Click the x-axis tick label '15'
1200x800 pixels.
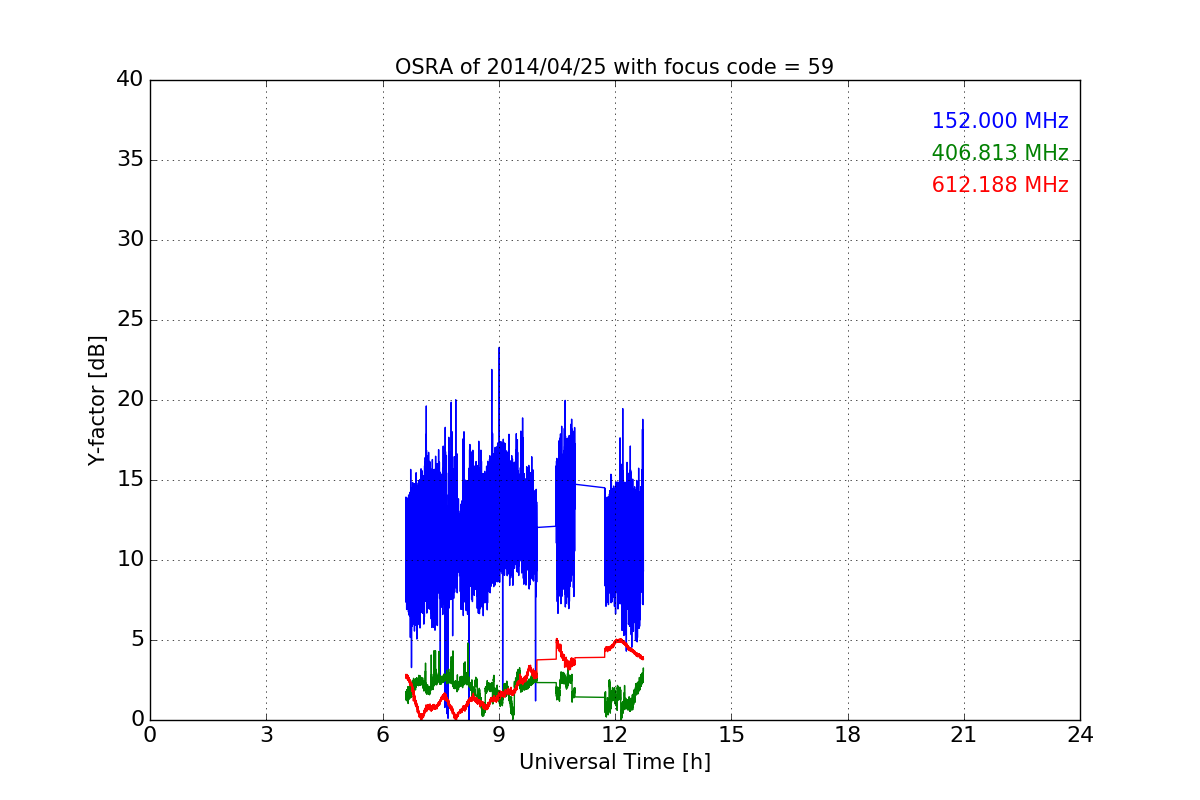(x=731, y=735)
